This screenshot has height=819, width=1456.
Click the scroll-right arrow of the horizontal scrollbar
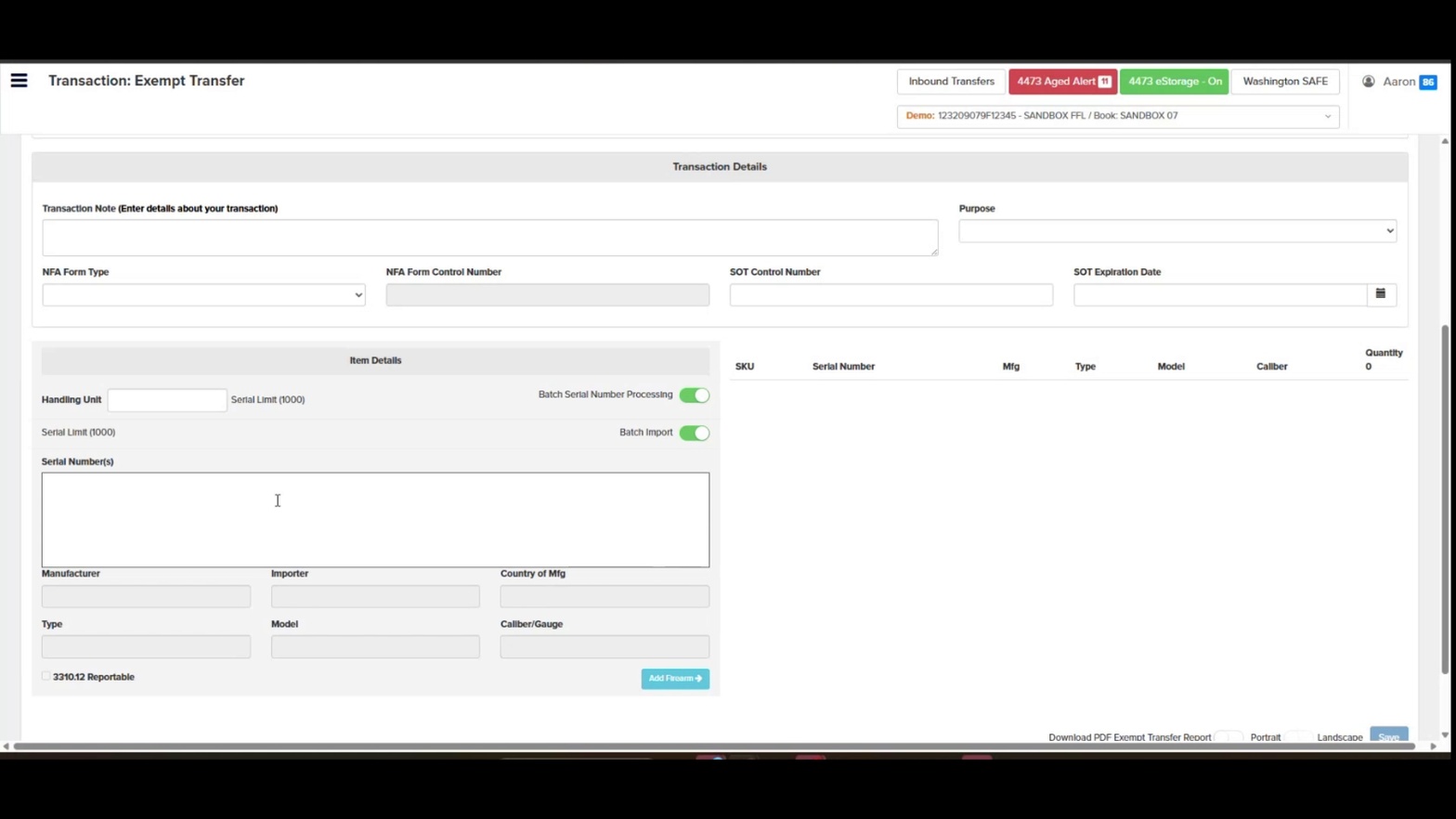tap(1433, 747)
